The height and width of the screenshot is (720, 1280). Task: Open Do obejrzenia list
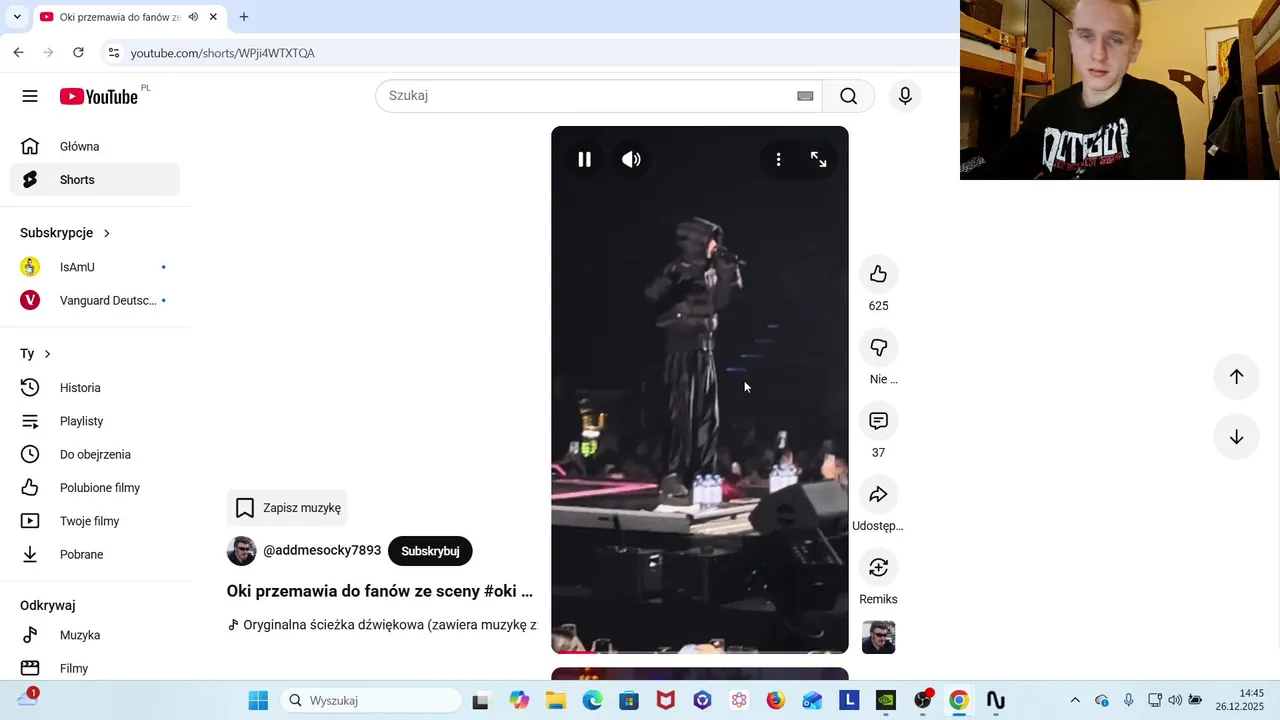[95, 454]
